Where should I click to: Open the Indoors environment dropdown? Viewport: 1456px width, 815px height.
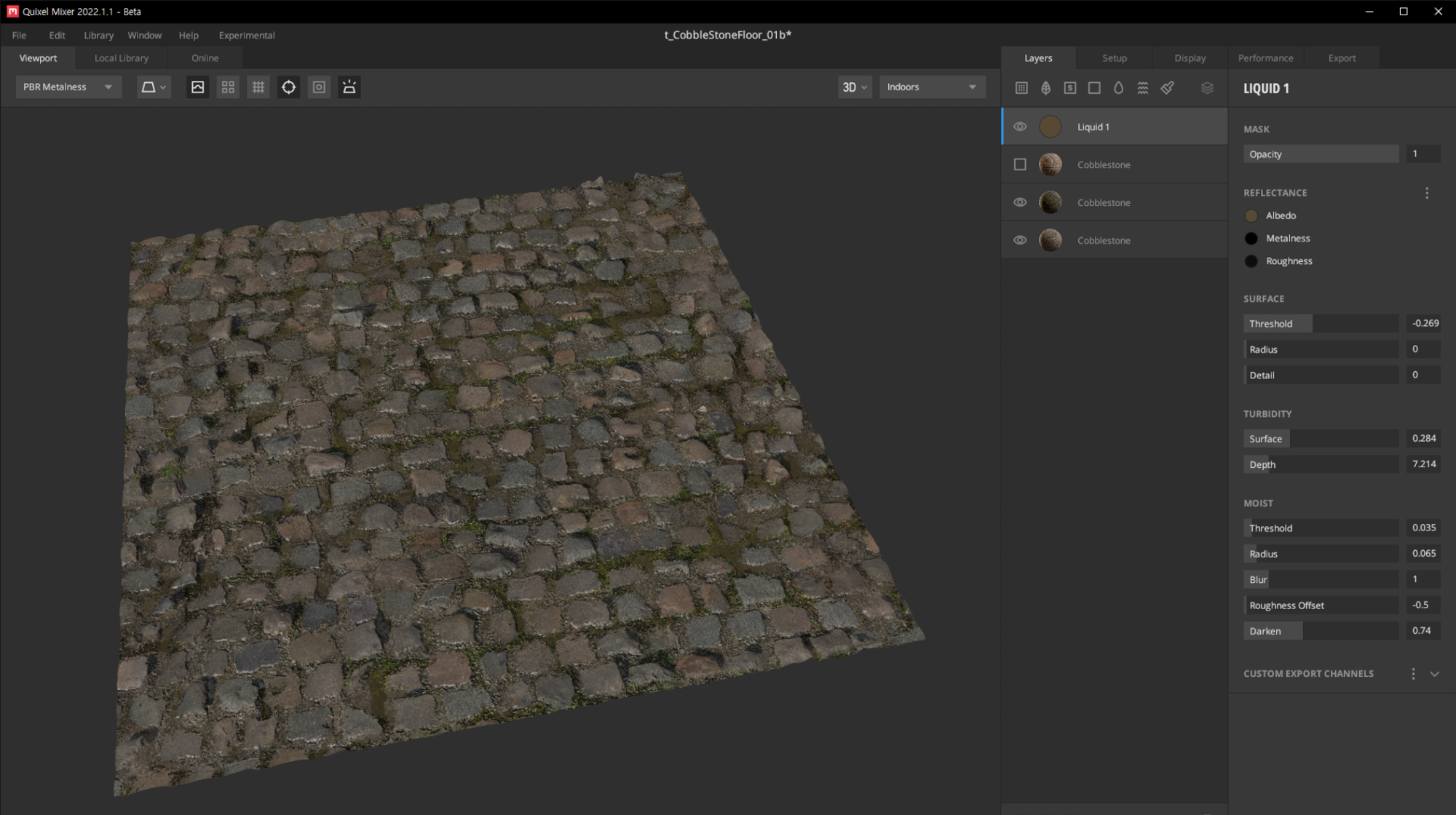(932, 87)
